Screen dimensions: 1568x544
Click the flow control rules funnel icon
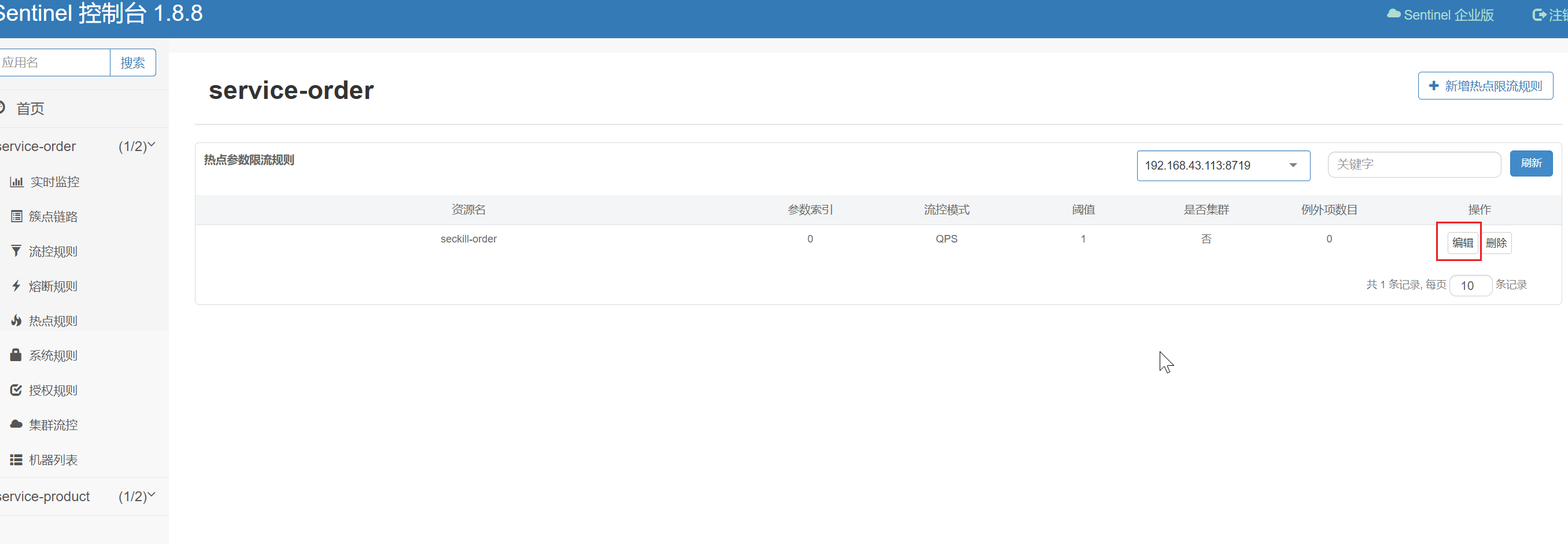pyautogui.click(x=16, y=251)
